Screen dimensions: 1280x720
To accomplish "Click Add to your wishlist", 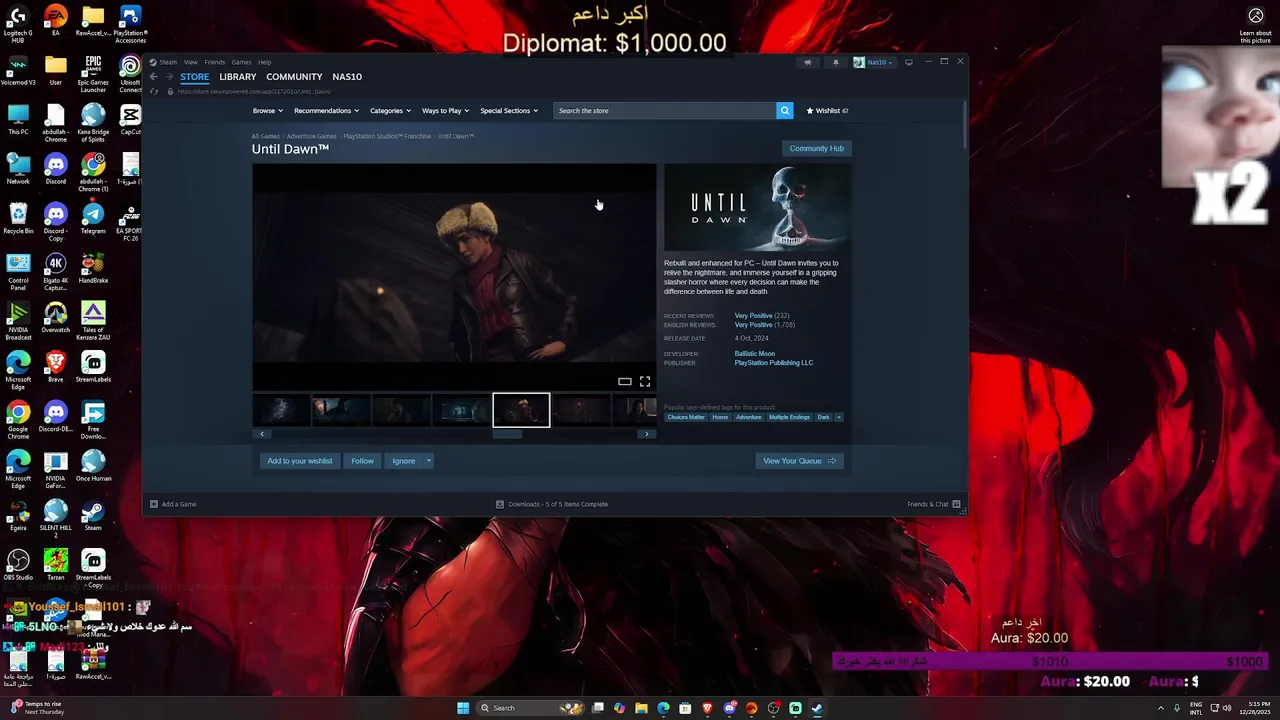I will click(x=300, y=461).
